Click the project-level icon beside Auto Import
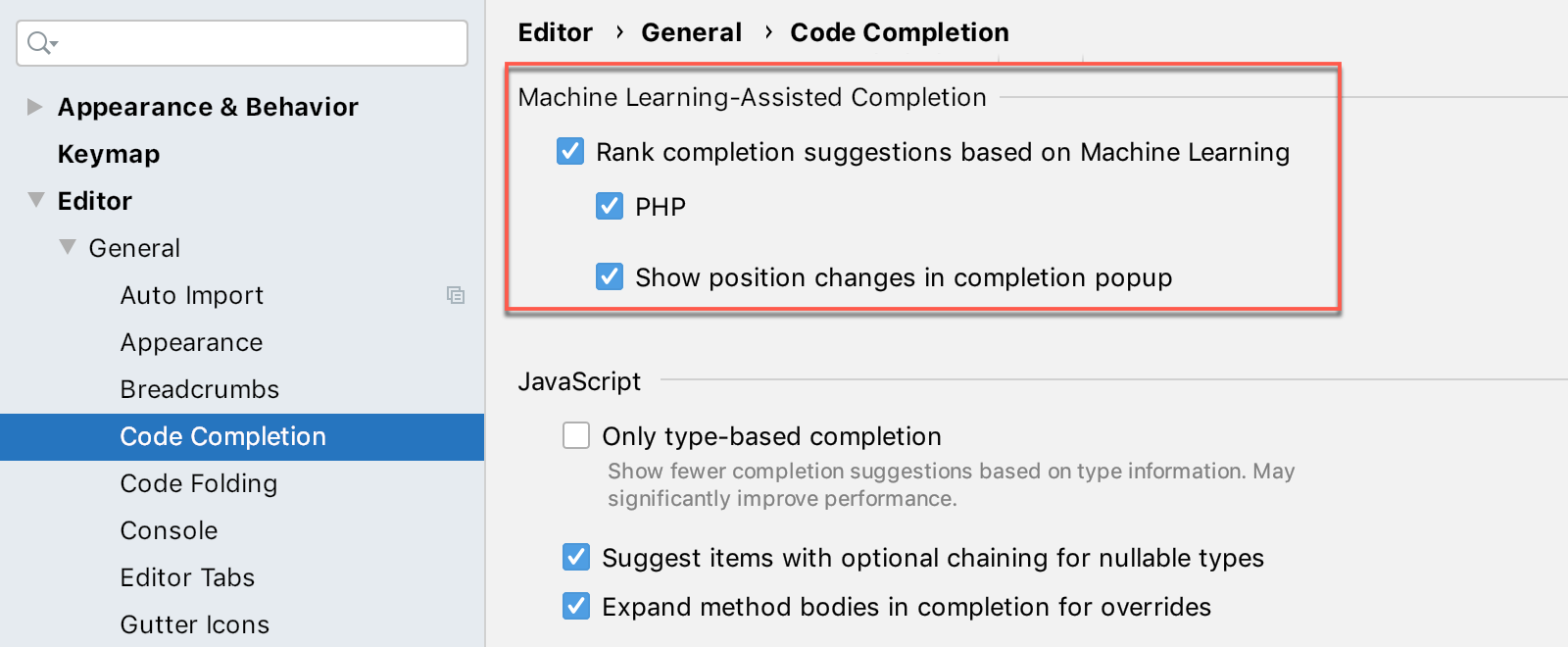 [456, 295]
